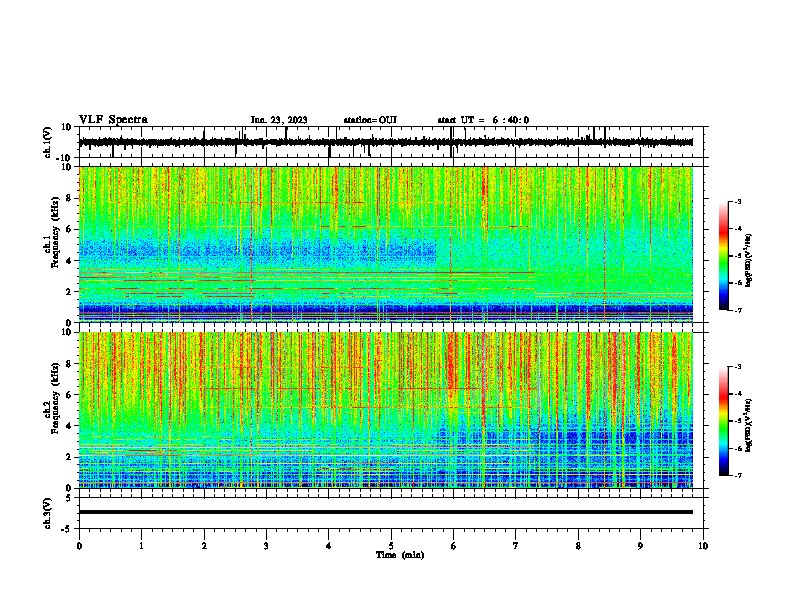Click the ch.1 voltage waveform trace
Viewport: 792px width, 612px height.
pos(385,142)
